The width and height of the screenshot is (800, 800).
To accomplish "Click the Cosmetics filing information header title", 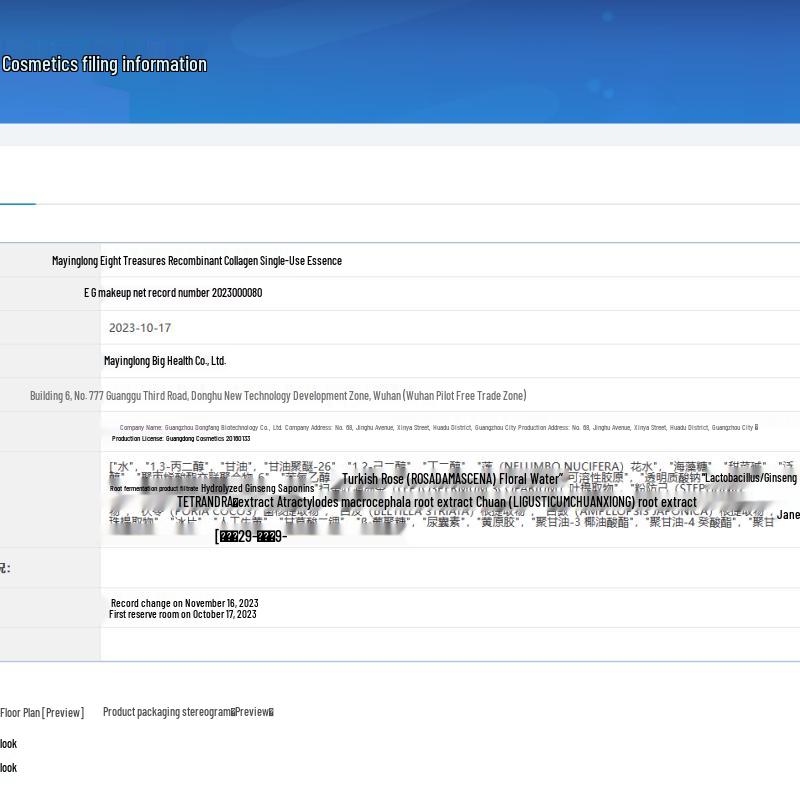I will click(x=104, y=64).
